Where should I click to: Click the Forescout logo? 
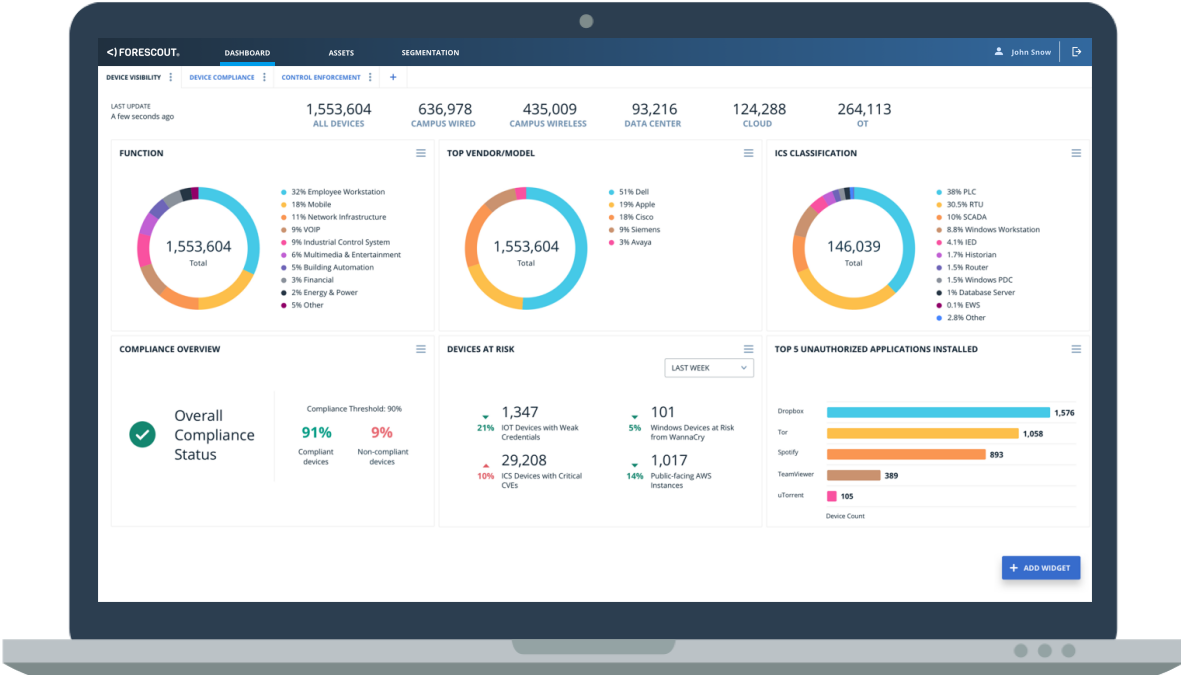[x=142, y=52]
